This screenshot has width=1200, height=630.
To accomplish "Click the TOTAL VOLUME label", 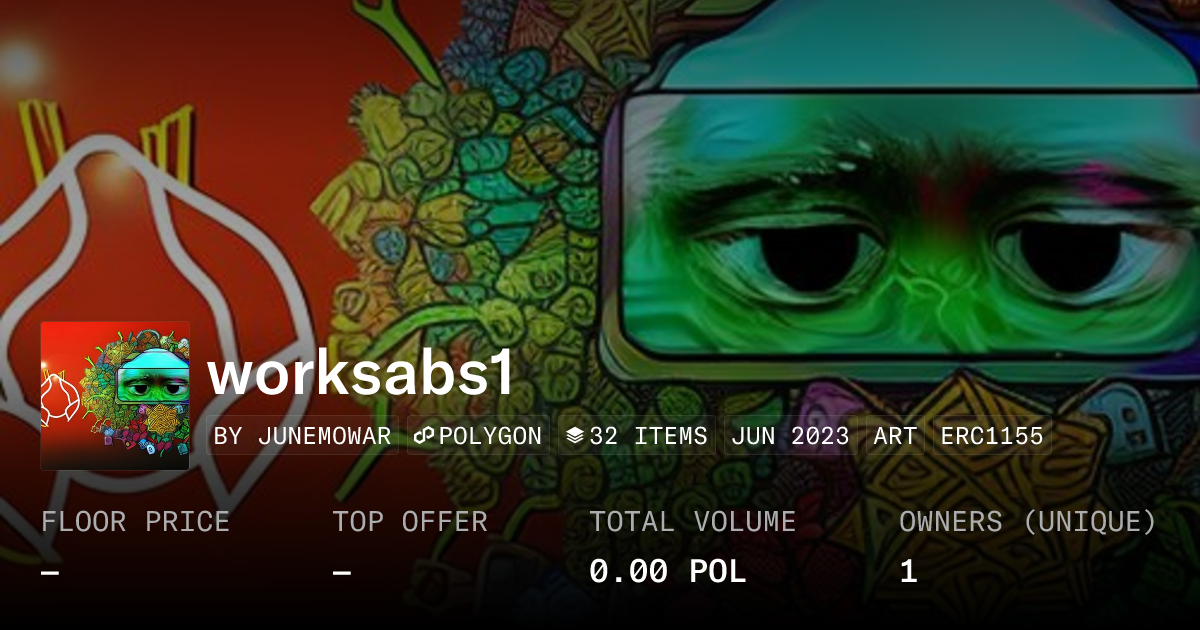I will click(x=692, y=522).
